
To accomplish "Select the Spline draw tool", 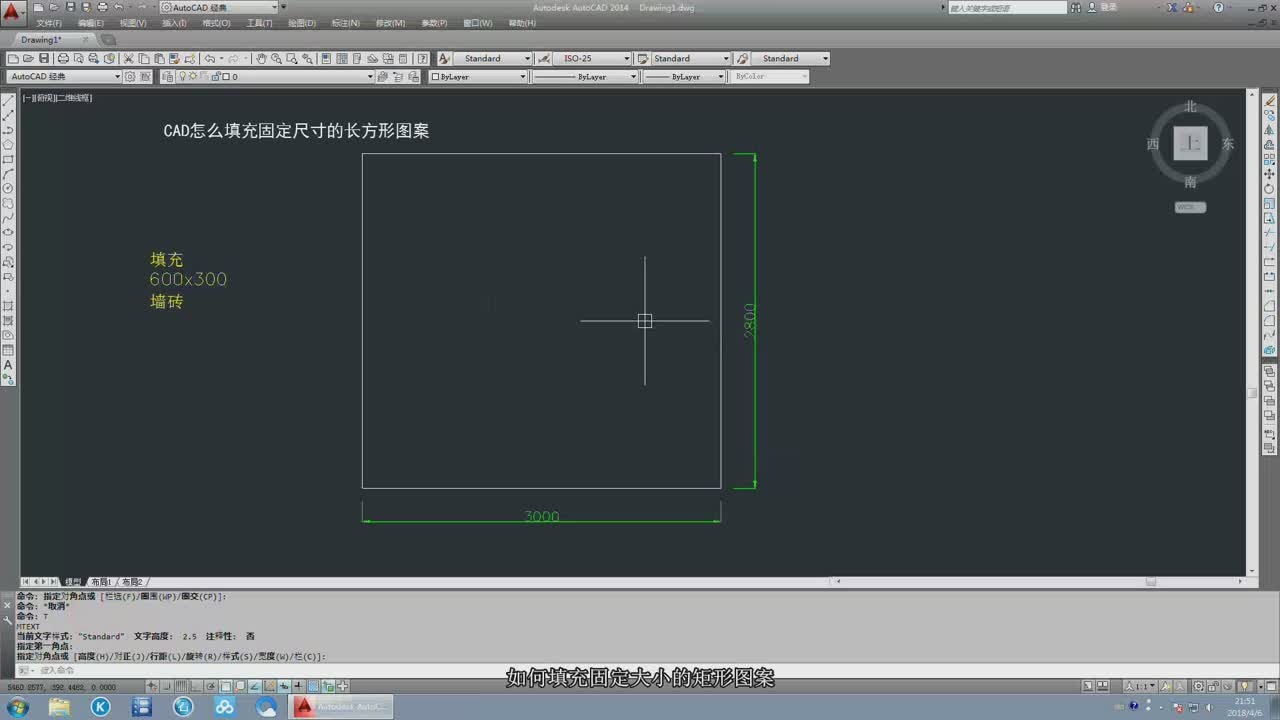I will click(9, 217).
